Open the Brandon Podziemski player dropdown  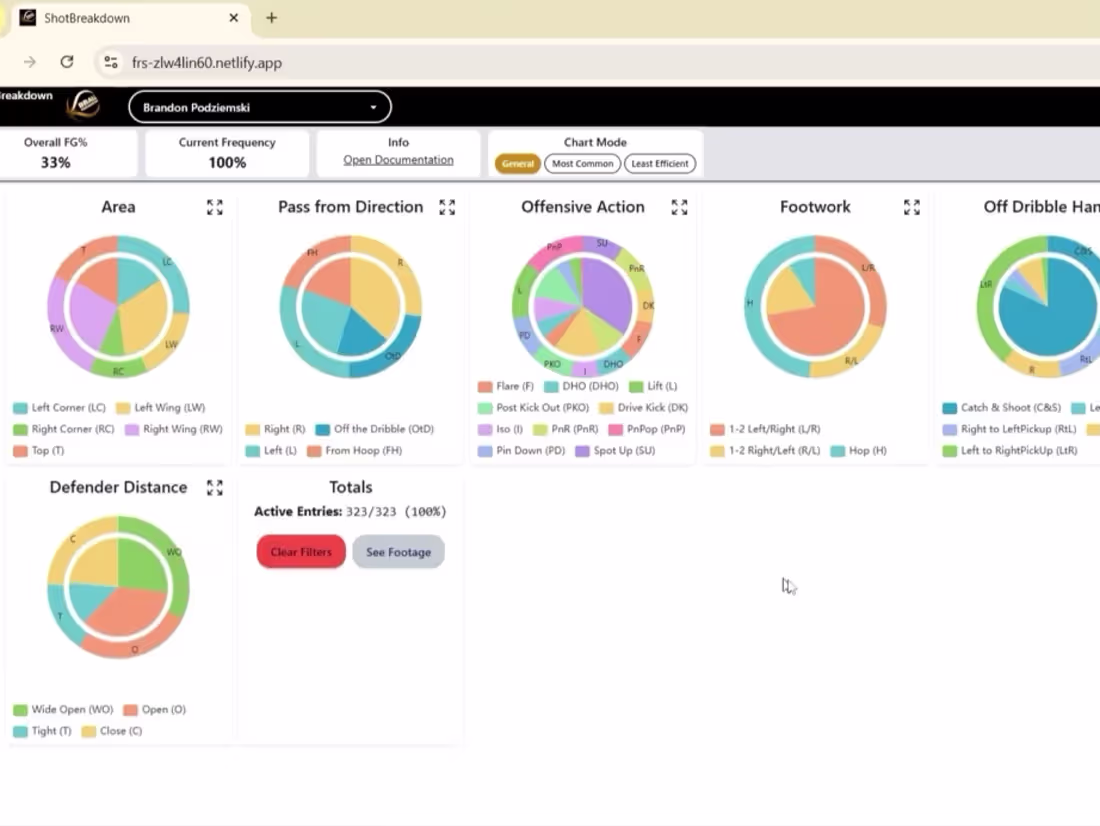click(x=259, y=107)
